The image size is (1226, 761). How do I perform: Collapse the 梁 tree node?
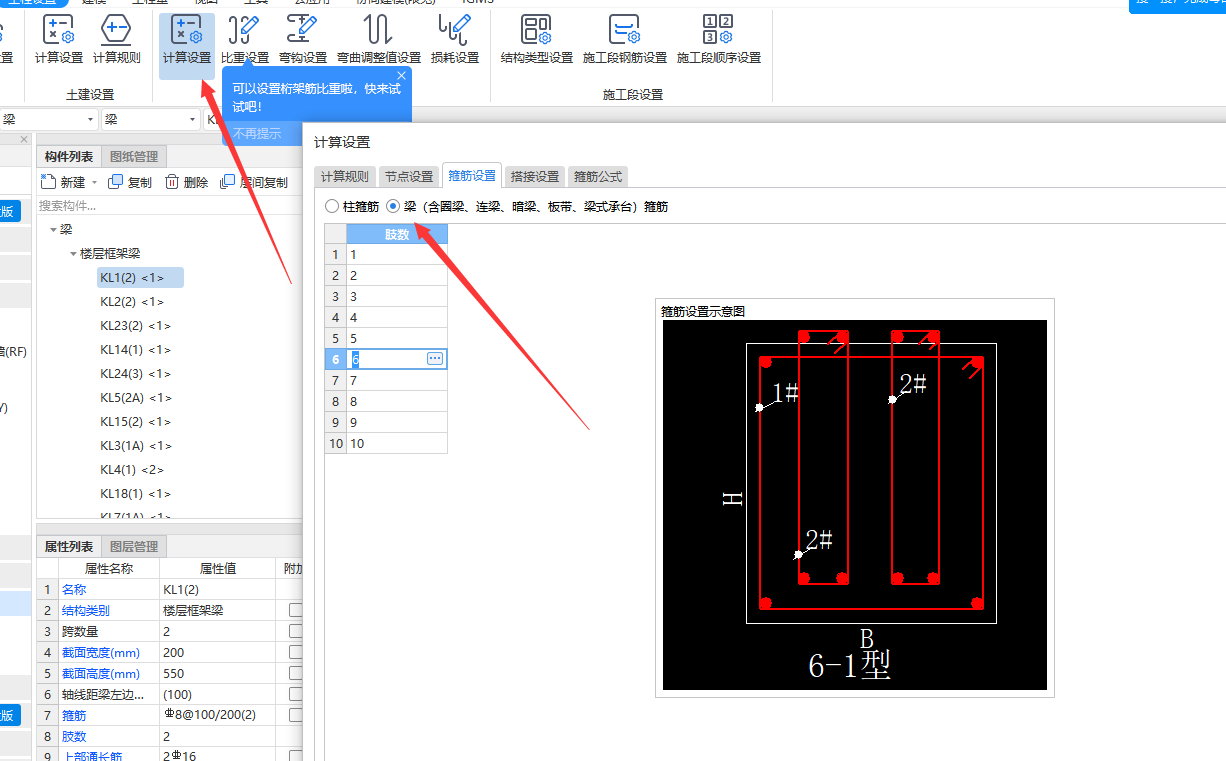click(53, 229)
